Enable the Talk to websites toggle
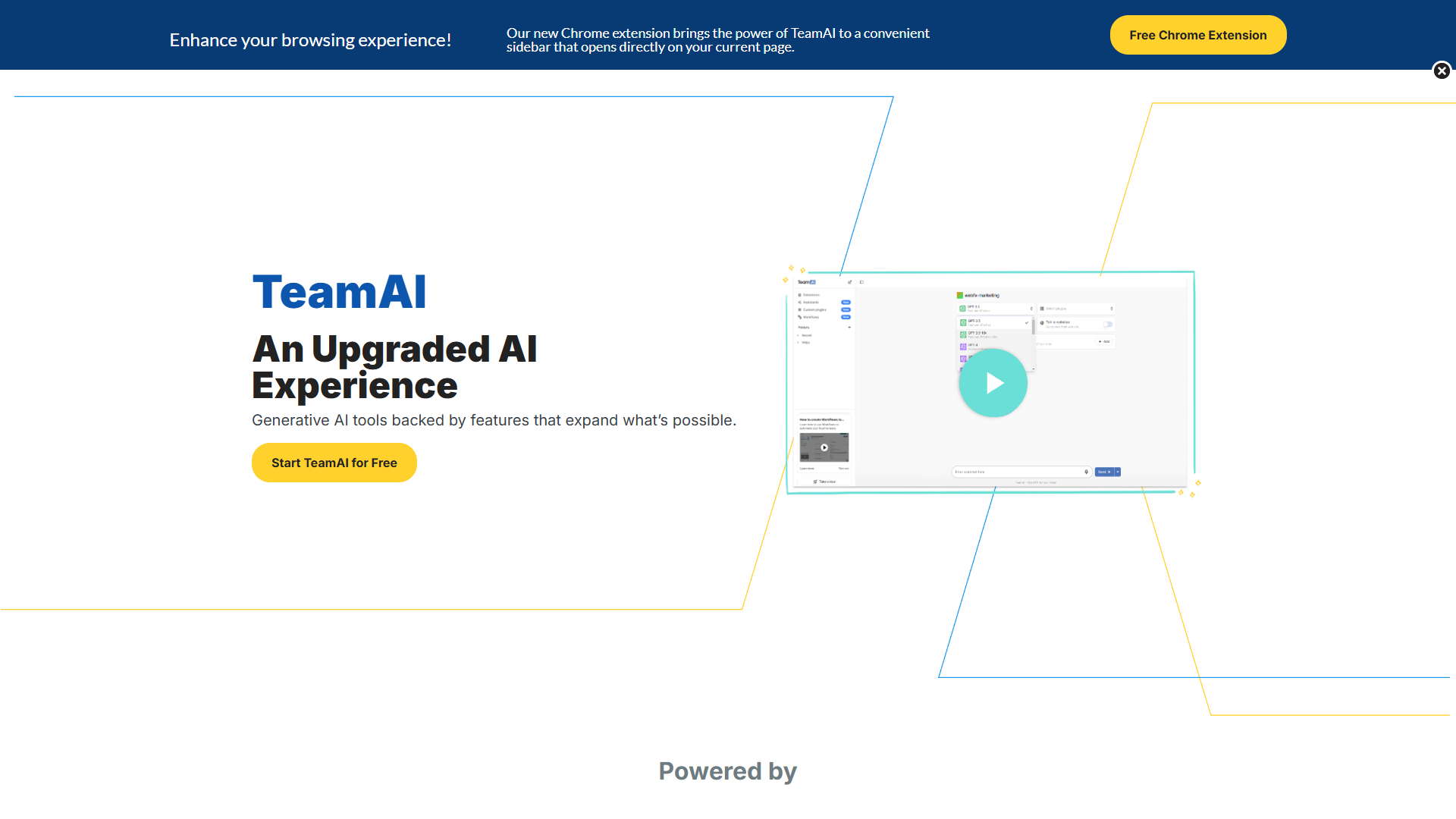This screenshot has width=1456, height=819. pos(1108,324)
